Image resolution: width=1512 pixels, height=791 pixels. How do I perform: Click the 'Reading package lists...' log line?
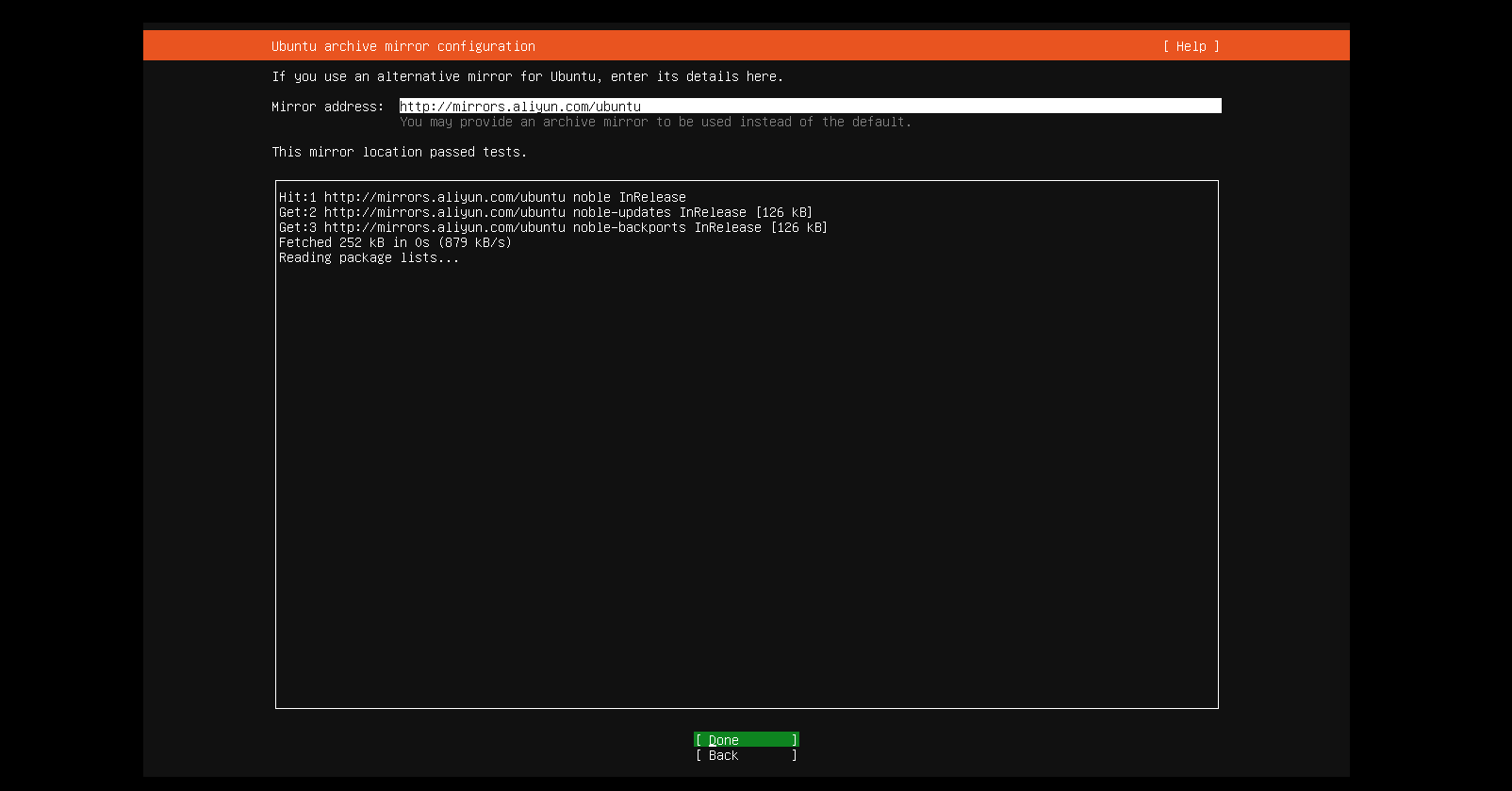point(369,257)
